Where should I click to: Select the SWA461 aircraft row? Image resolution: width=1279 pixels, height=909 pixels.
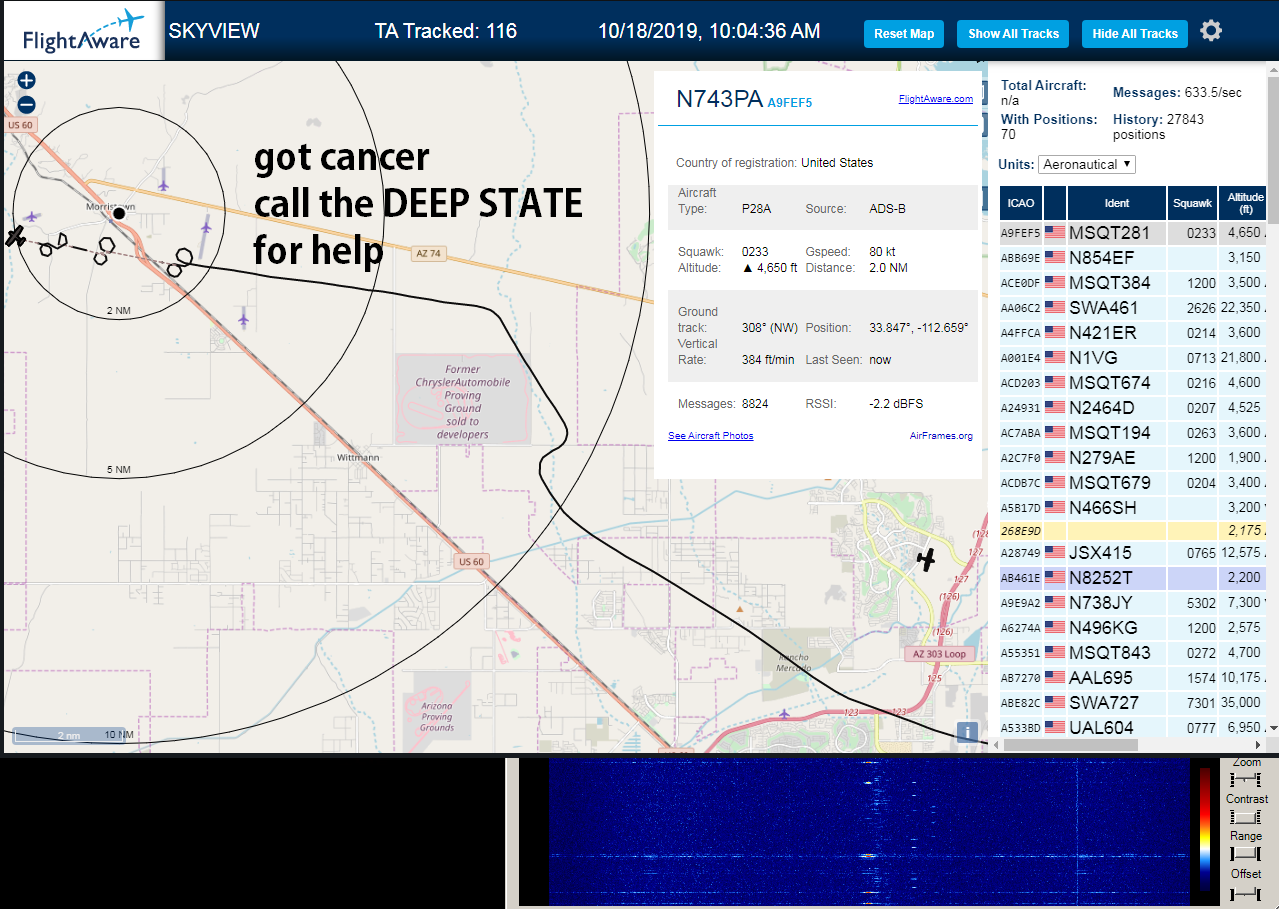pos(1133,307)
